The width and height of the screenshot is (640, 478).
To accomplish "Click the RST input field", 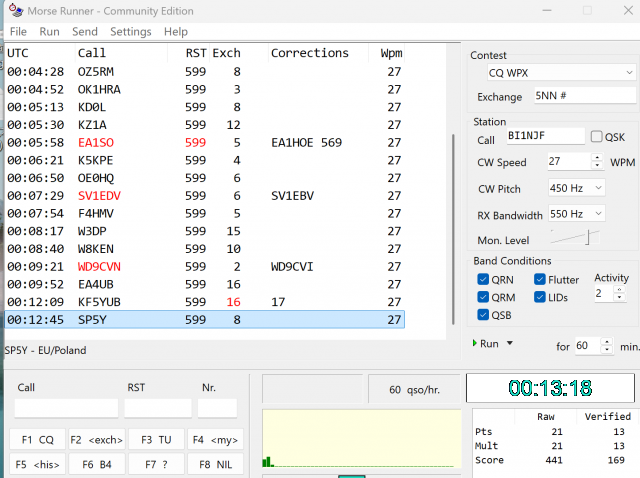I will pos(158,408).
